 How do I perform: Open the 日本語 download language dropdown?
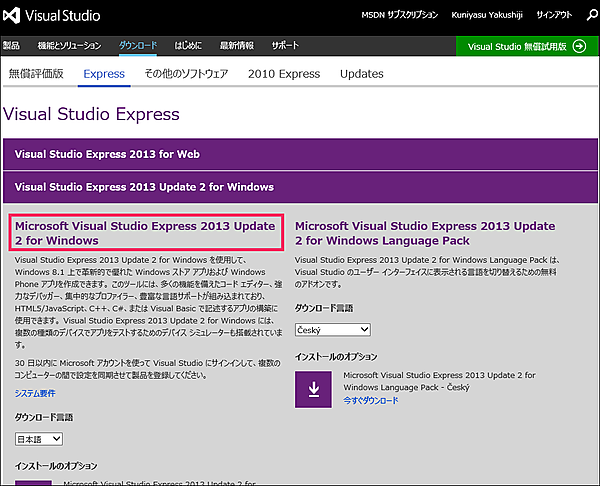[x=39, y=438]
